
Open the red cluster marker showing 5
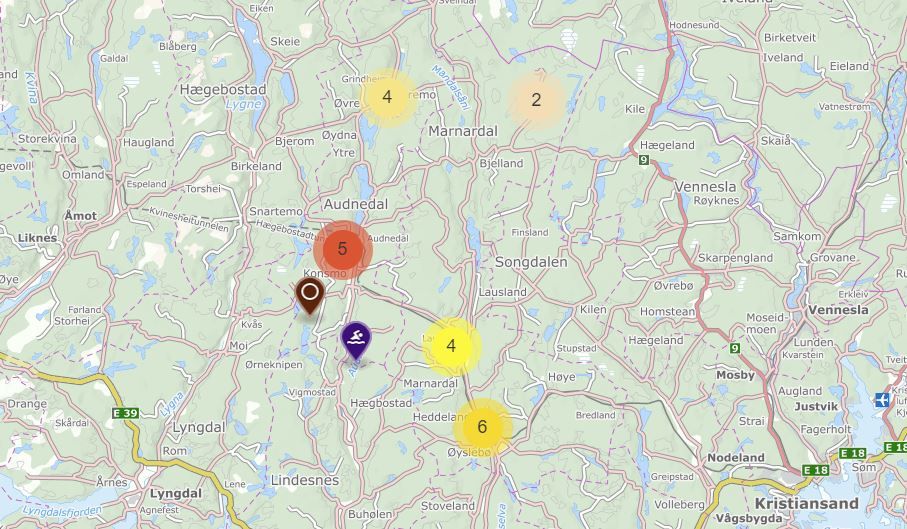pyautogui.click(x=342, y=249)
